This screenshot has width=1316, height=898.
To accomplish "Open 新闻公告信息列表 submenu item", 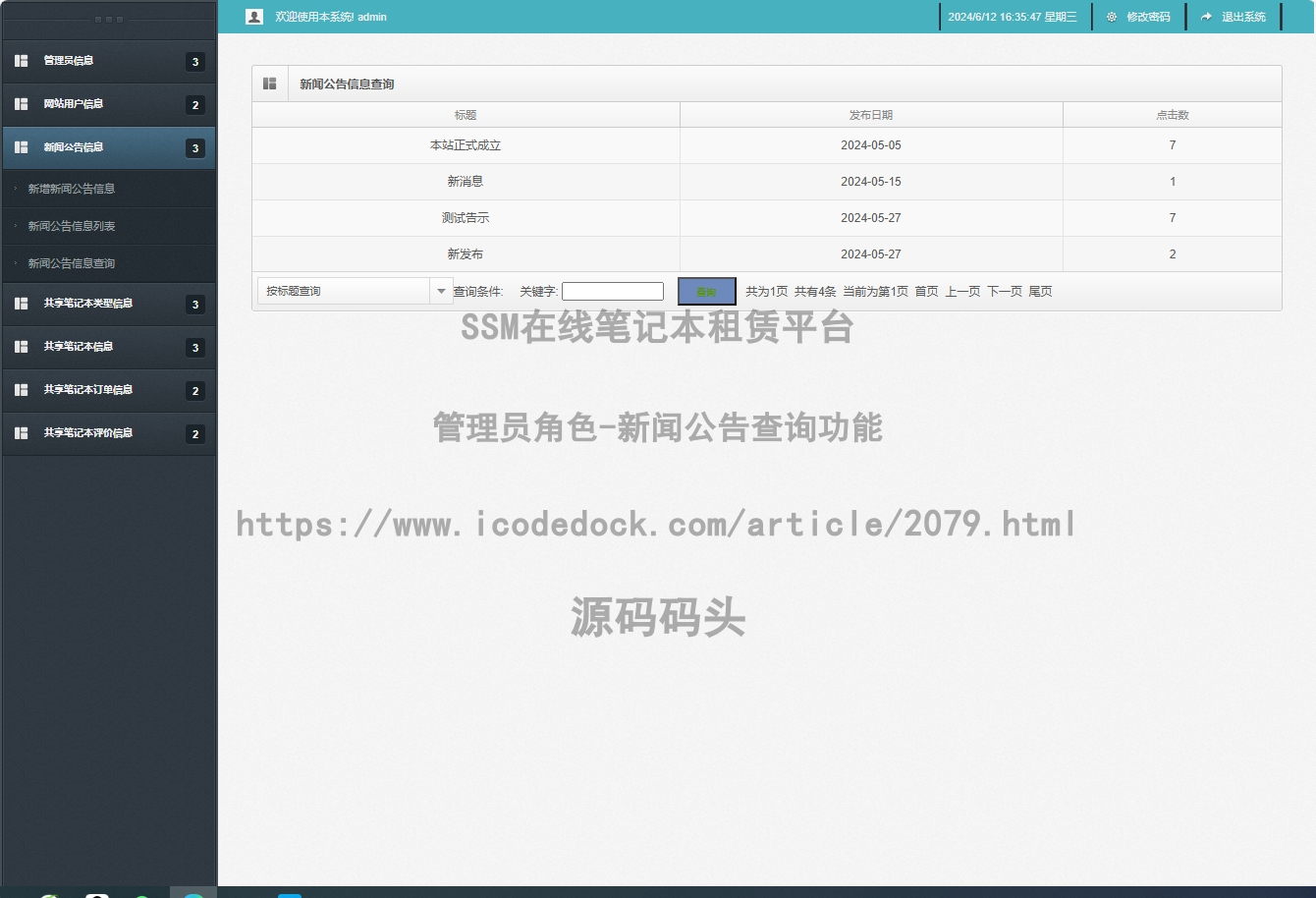I will (x=72, y=226).
